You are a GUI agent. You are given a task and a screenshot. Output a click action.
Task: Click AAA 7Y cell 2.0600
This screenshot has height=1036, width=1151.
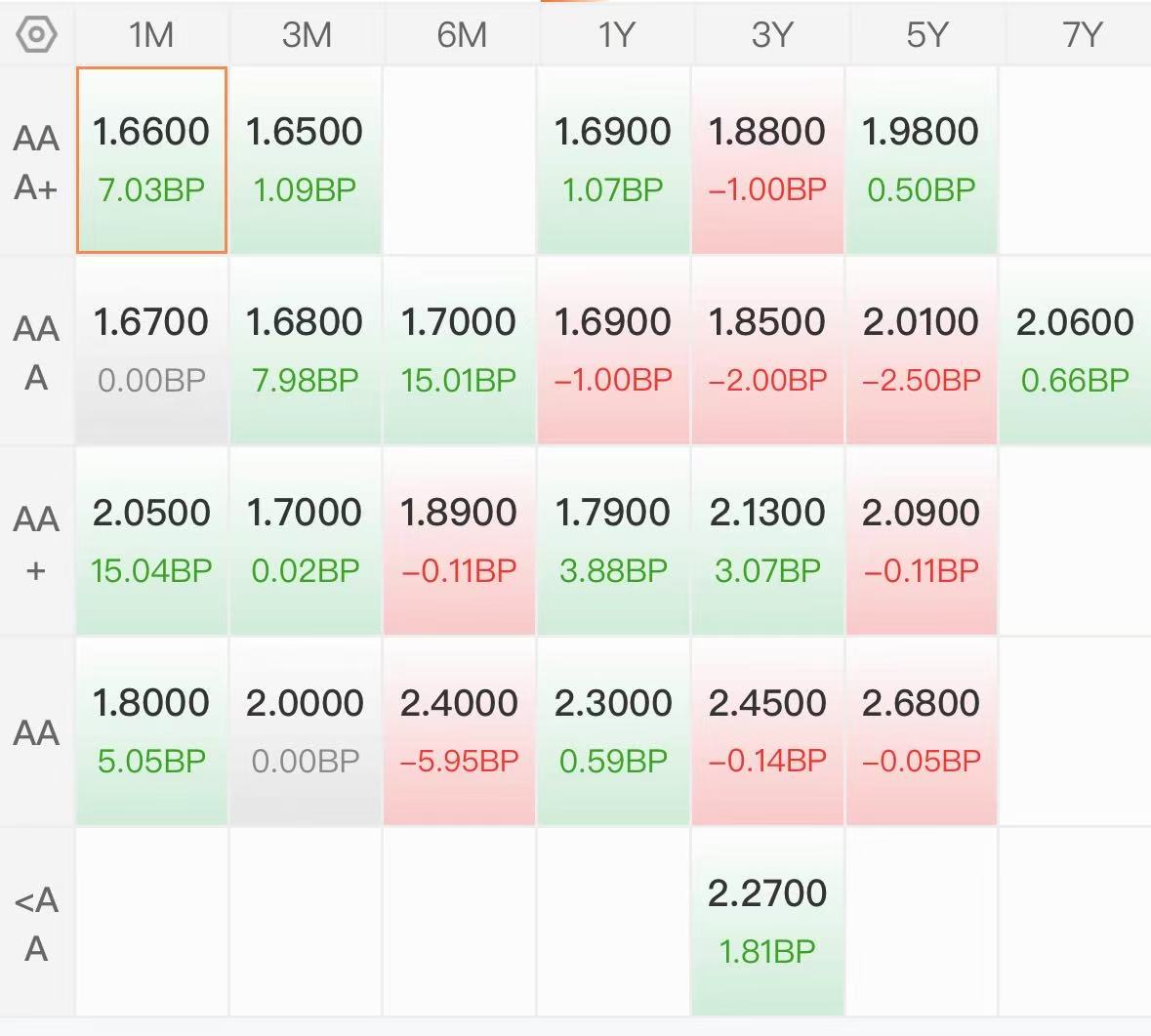tap(1076, 351)
